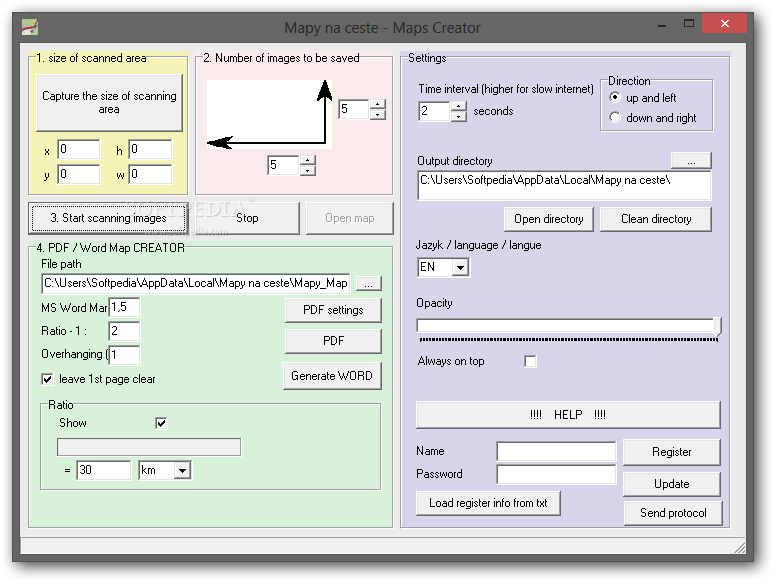Click the Register button
This screenshot has height=582, width=774.
click(671, 452)
